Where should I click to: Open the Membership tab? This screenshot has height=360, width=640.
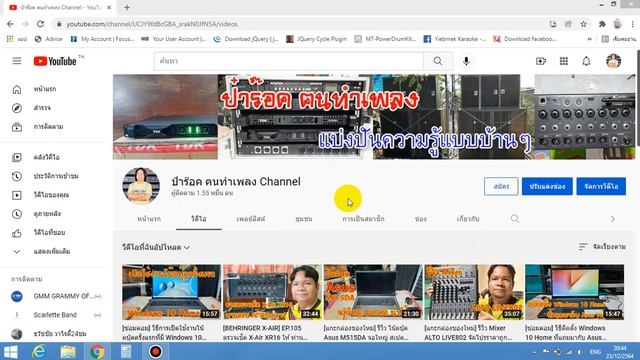363,219
